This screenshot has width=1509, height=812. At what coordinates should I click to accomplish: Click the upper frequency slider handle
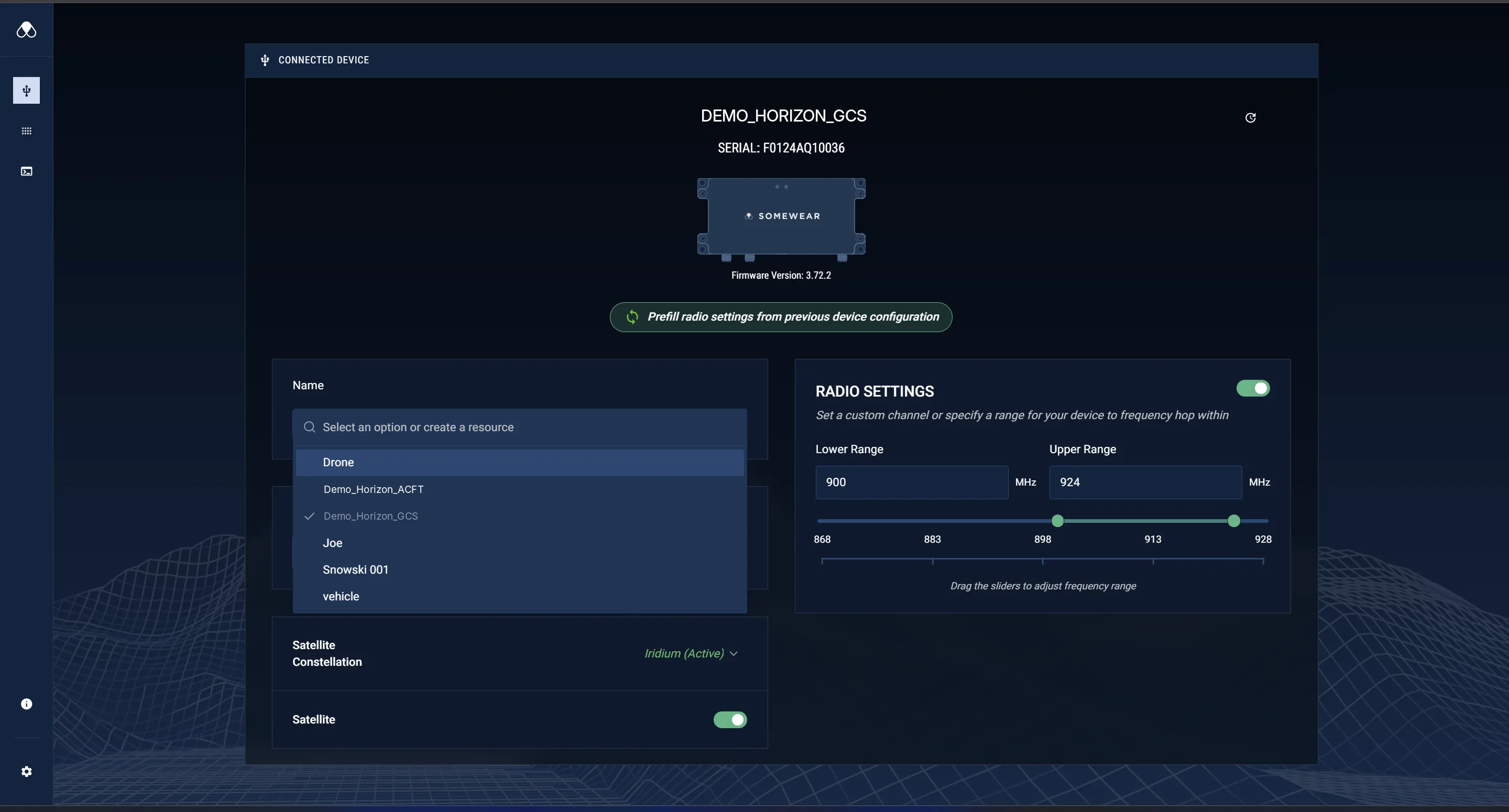tap(1234, 521)
